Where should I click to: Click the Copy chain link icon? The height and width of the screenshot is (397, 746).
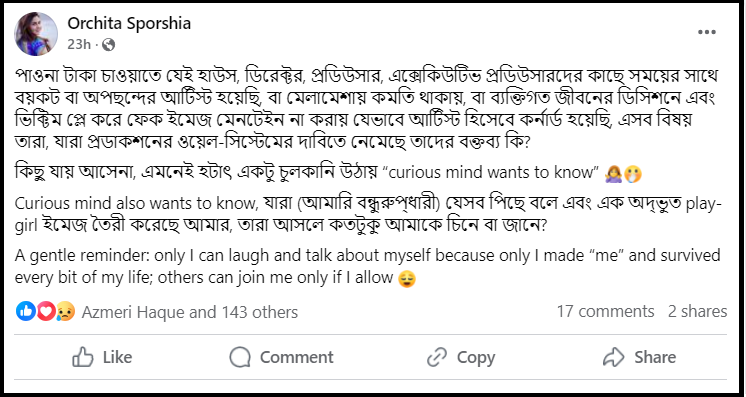point(437,357)
